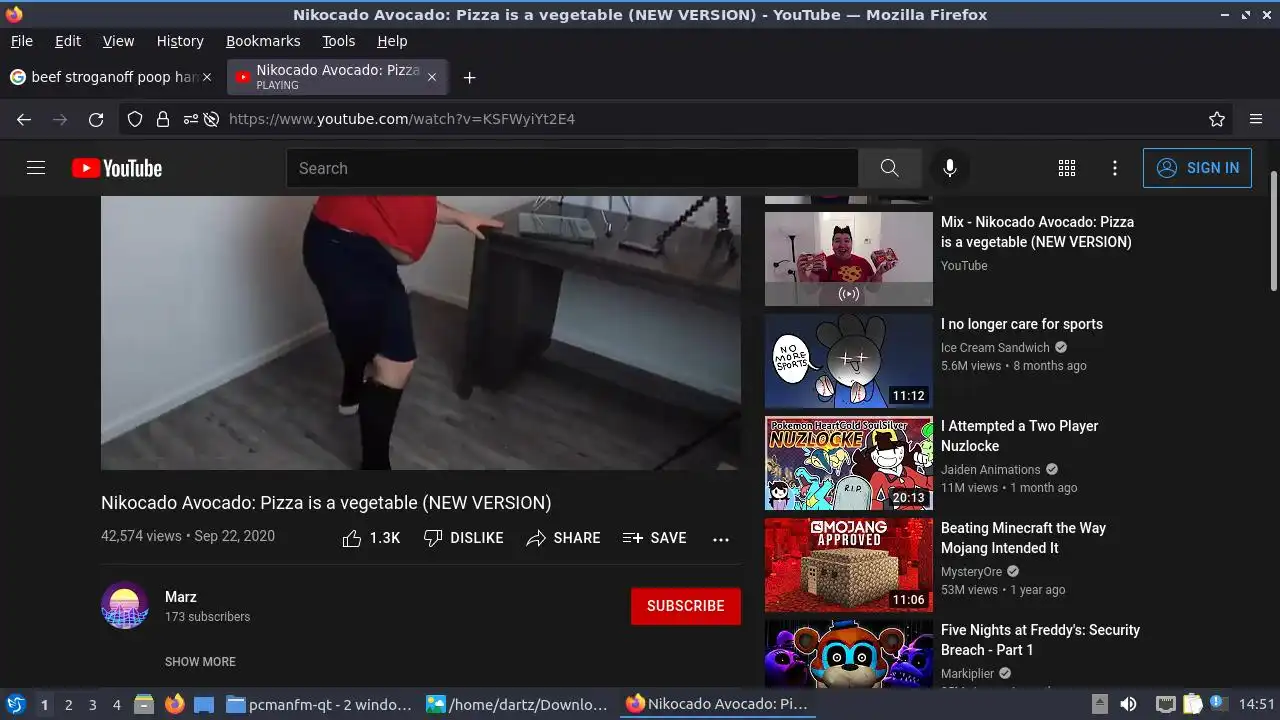Bookmark this page with star icon
1280x720 pixels.
(x=1217, y=119)
